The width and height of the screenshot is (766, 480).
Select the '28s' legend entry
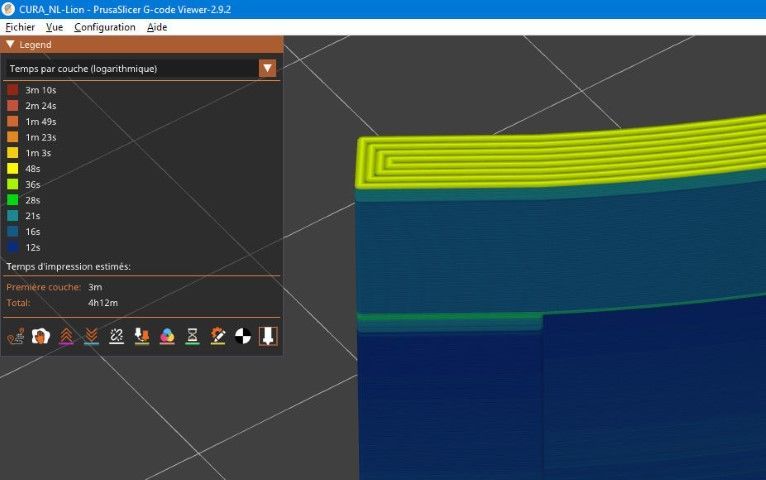pos(24,200)
